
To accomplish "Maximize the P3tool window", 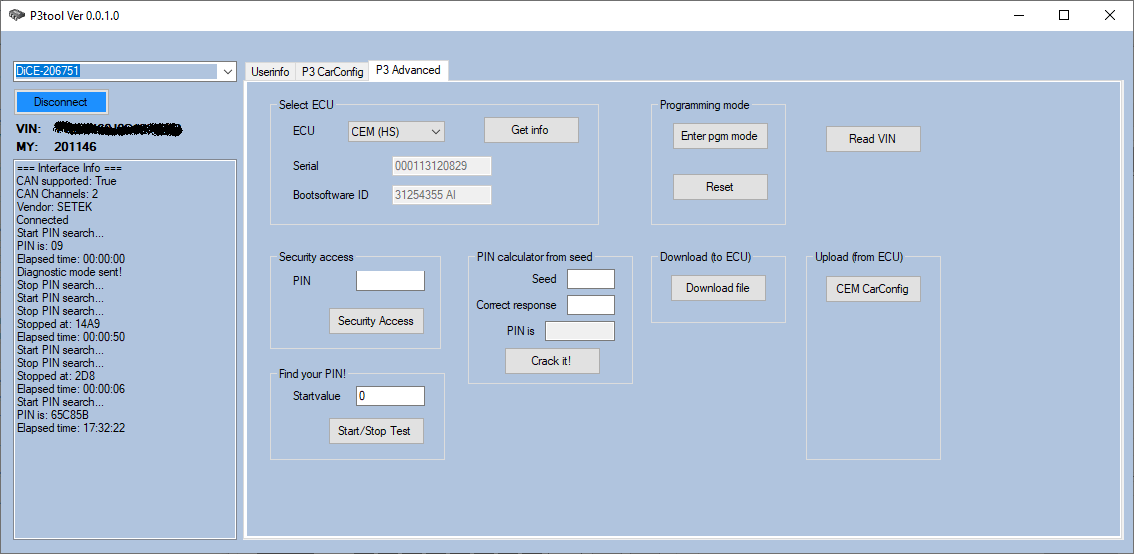I will pos(1064,15).
